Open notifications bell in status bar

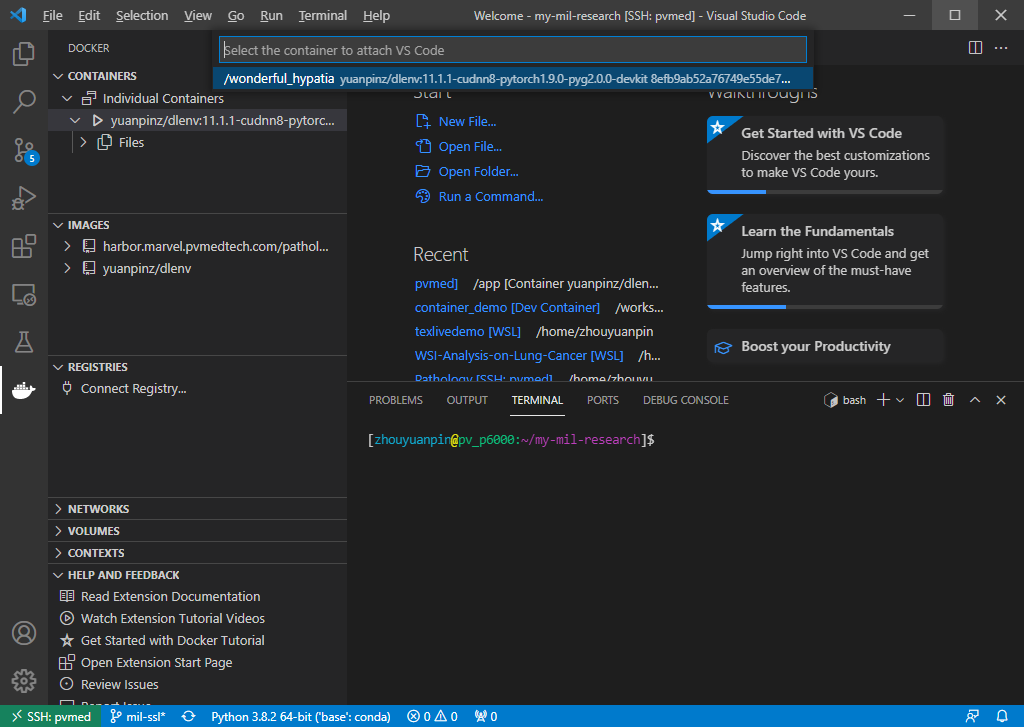click(1002, 717)
